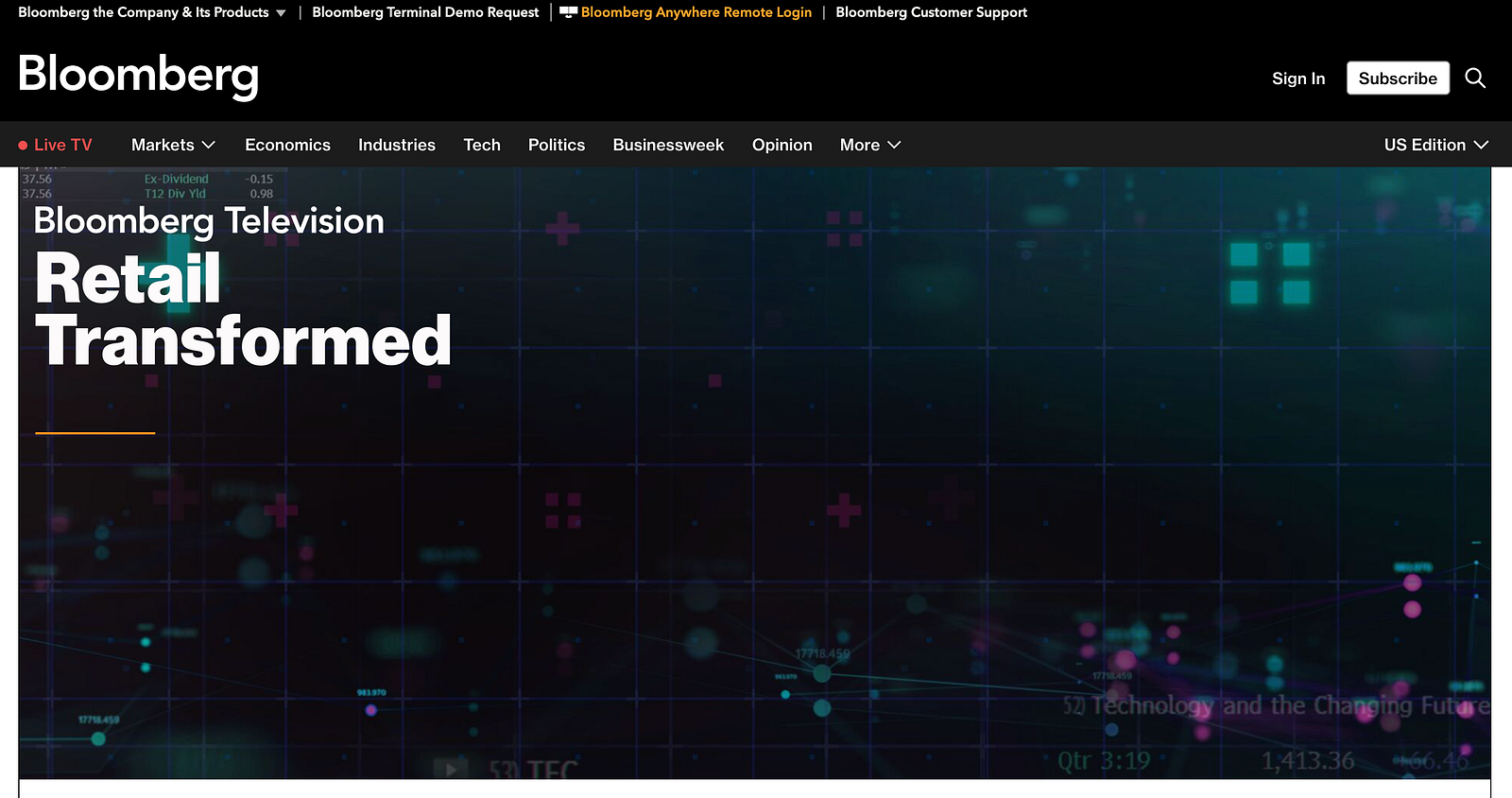The height and width of the screenshot is (798, 1512).
Task: Open Bloomberg Terminal Demo Request
Action: pyautogui.click(x=425, y=12)
